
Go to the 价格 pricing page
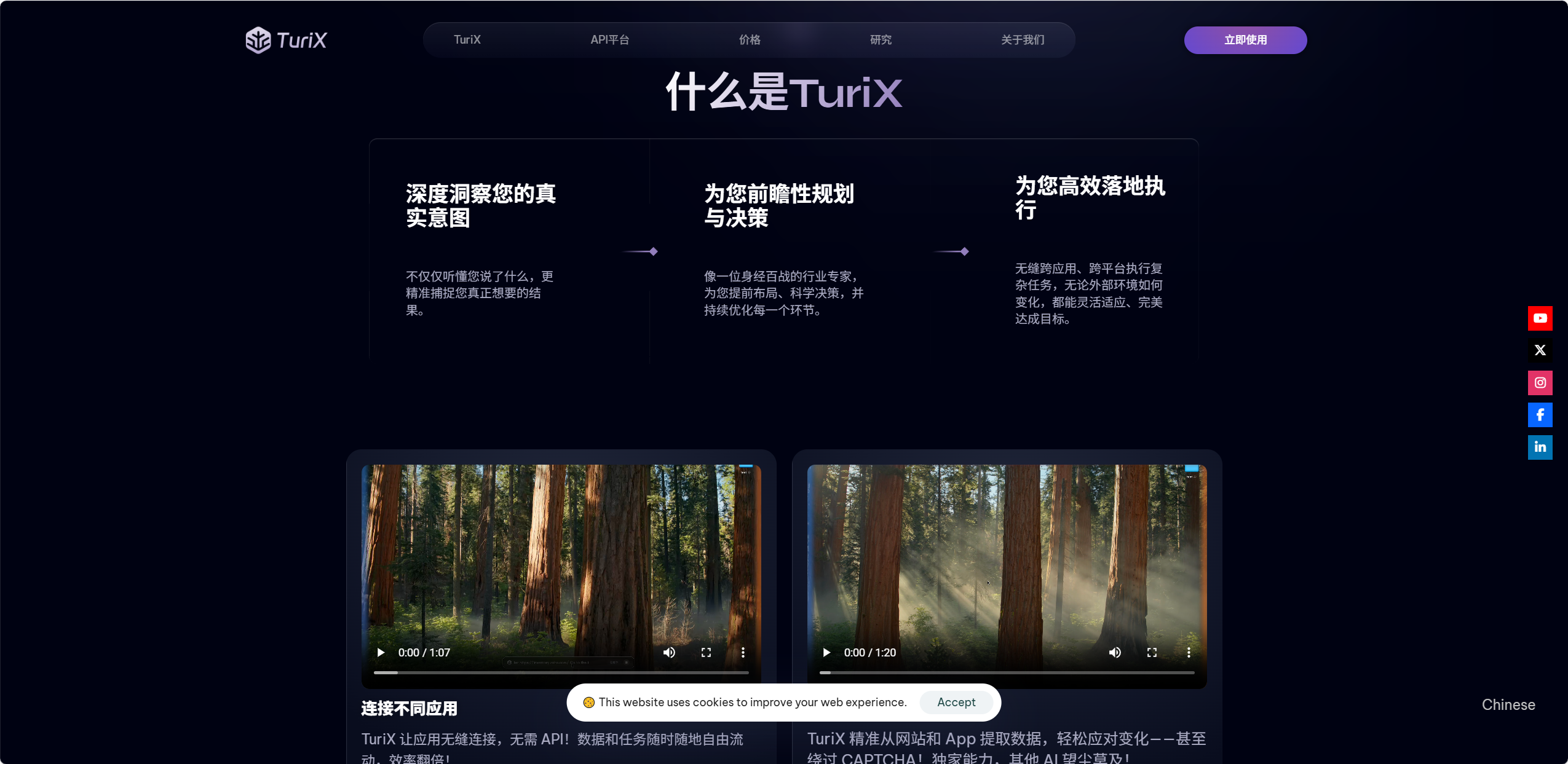click(x=750, y=40)
